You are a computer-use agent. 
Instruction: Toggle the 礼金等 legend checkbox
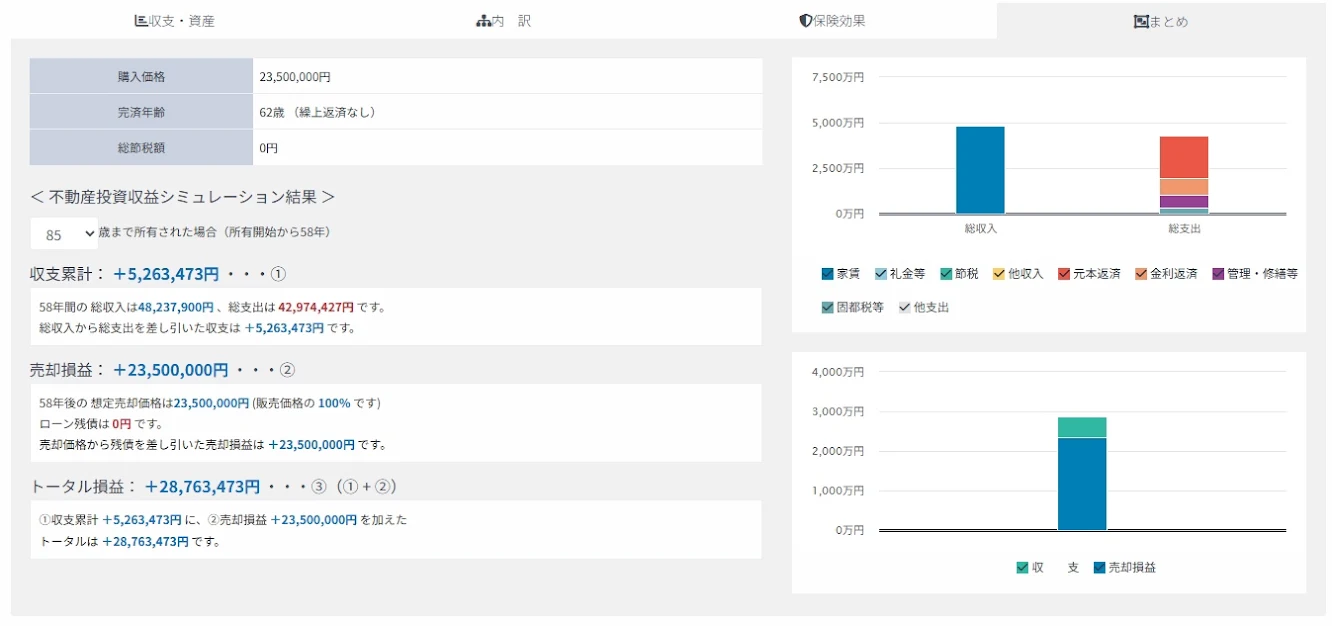(881, 274)
